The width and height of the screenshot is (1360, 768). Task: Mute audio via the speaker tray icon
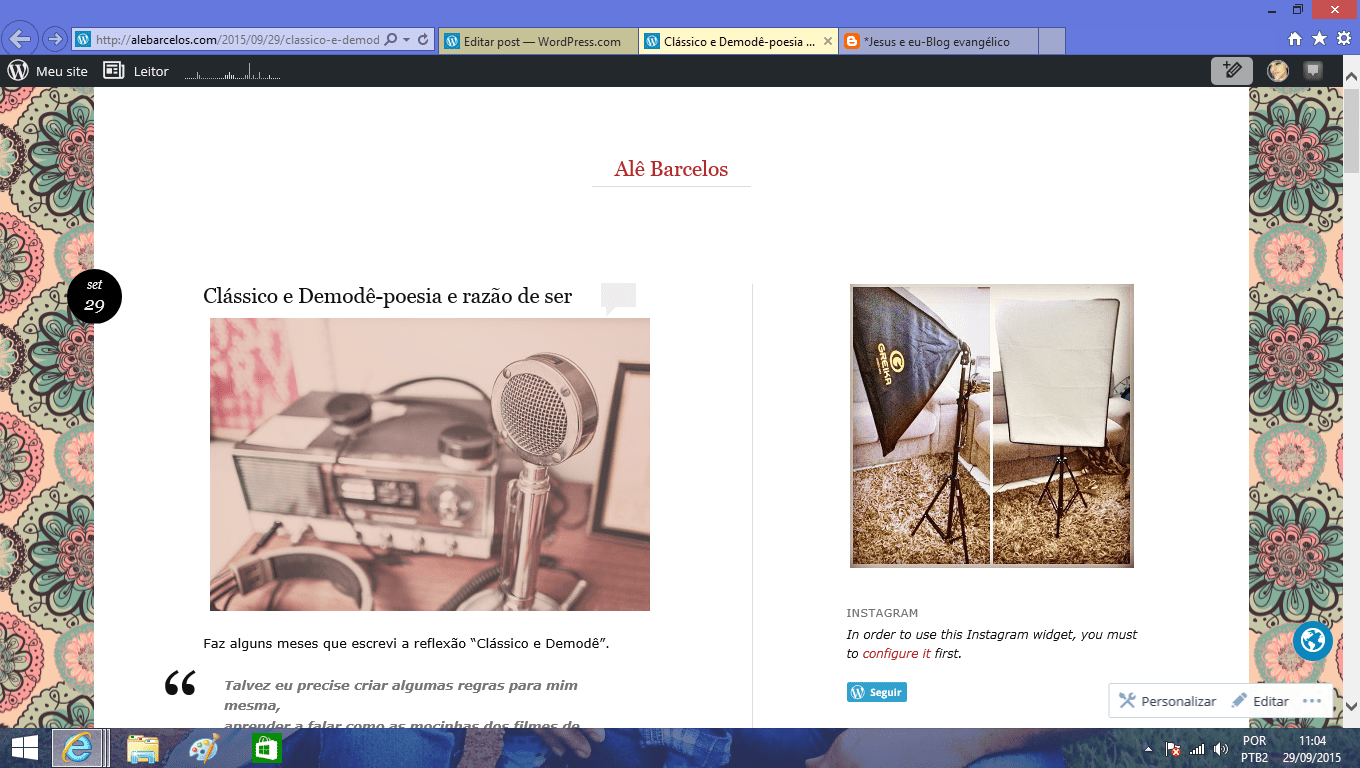click(x=1220, y=748)
